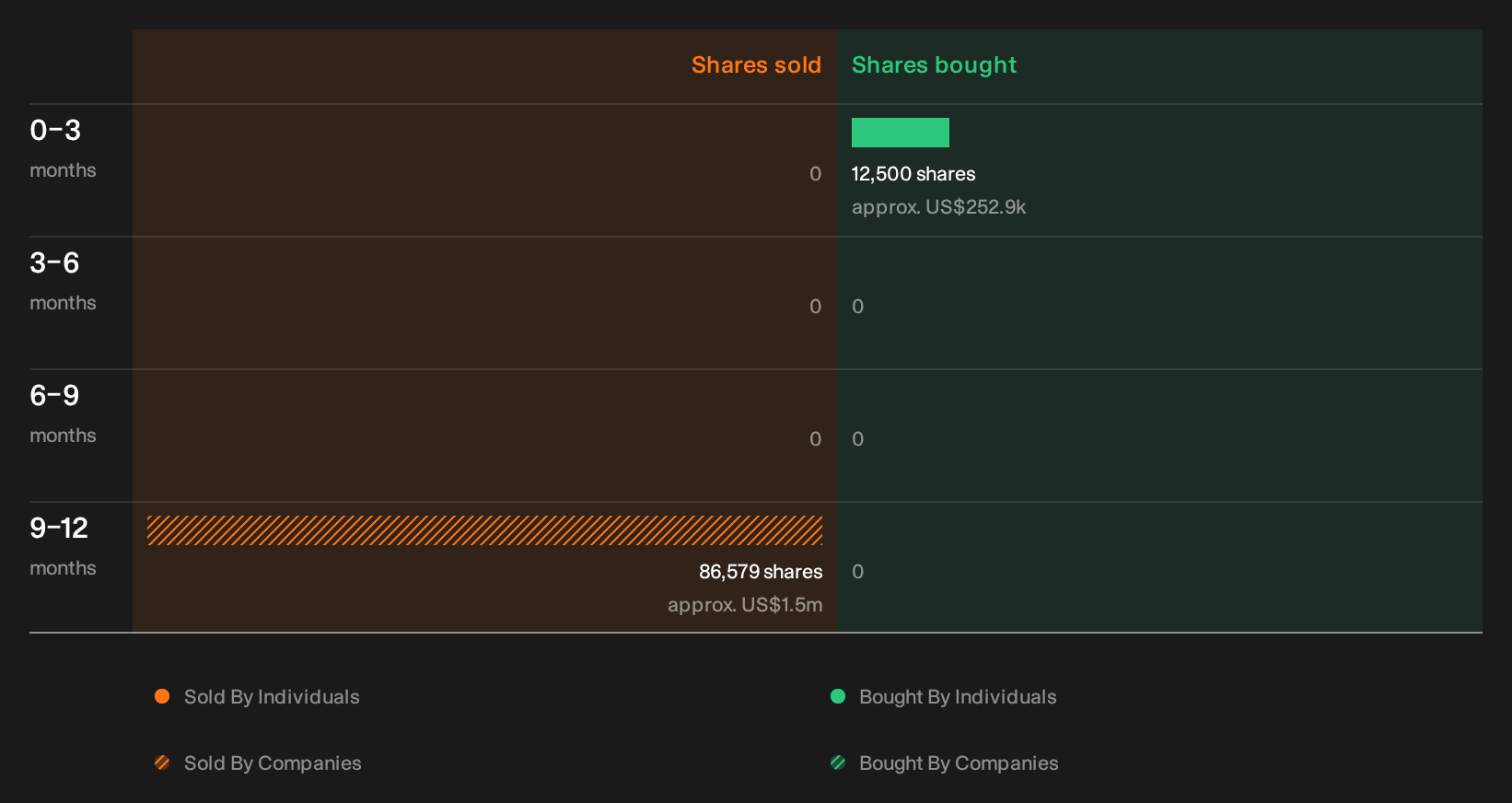Click the 'Sold By Individuals' legend label
Image resolution: width=1512 pixels, height=803 pixels.
click(272, 697)
